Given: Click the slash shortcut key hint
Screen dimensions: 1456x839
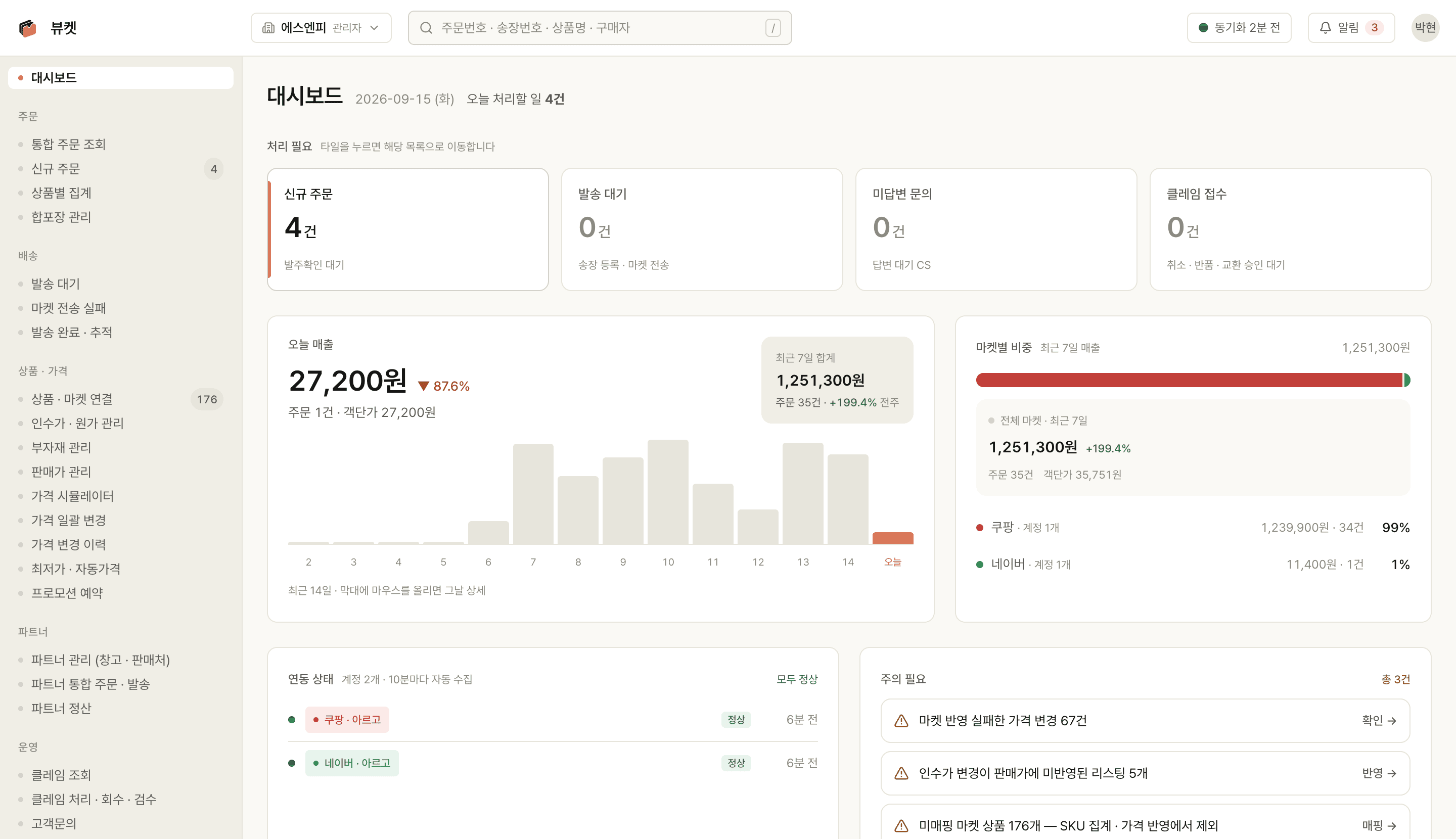Looking at the screenshot, I should [773, 28].
